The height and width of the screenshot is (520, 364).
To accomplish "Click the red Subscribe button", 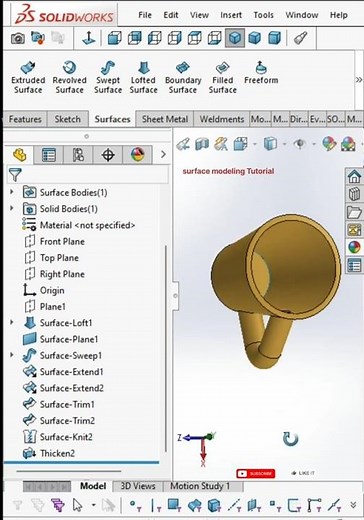I will 256,473.
